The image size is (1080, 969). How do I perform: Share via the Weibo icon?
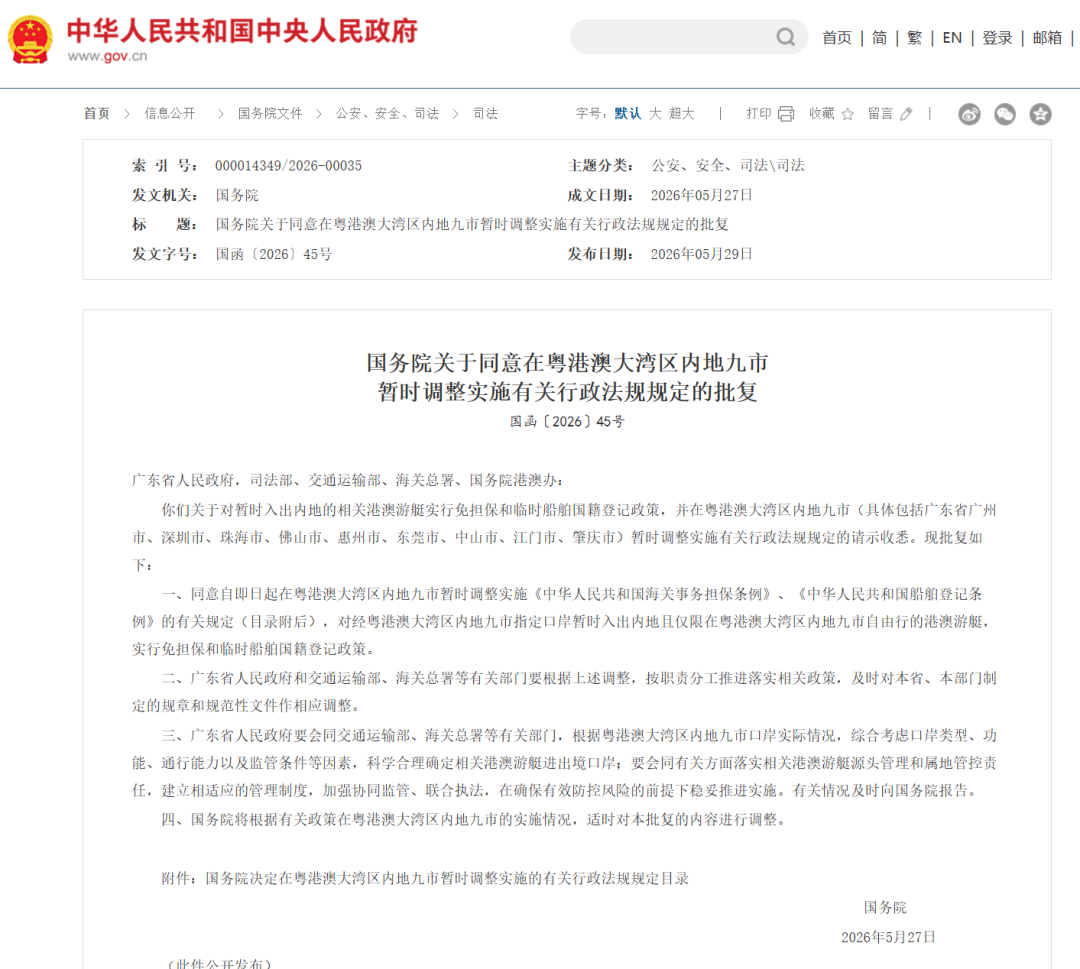[969, 114]
